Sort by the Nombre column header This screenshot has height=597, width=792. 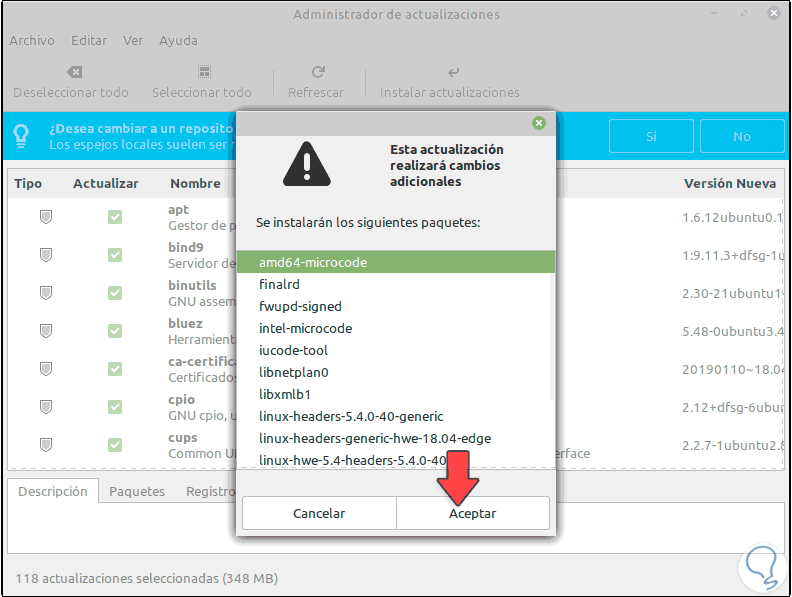[195, 183]
